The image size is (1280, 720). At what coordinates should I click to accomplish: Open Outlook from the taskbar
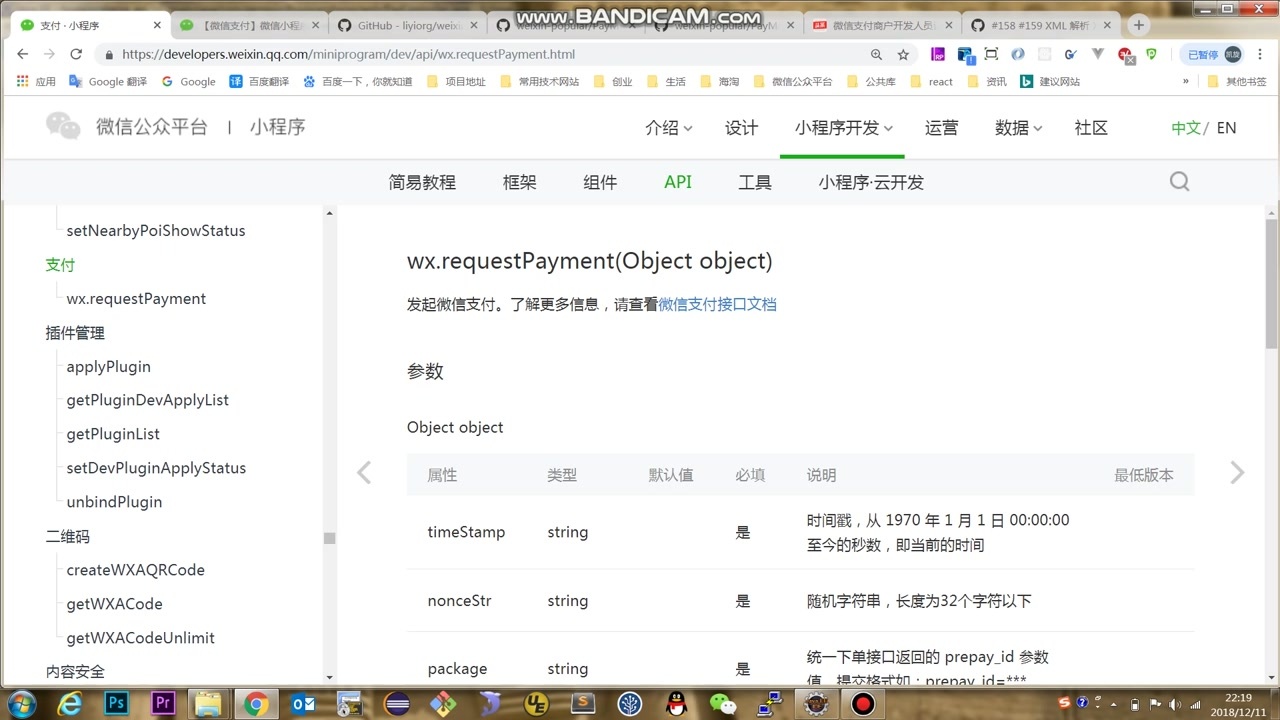coord(303,703)
